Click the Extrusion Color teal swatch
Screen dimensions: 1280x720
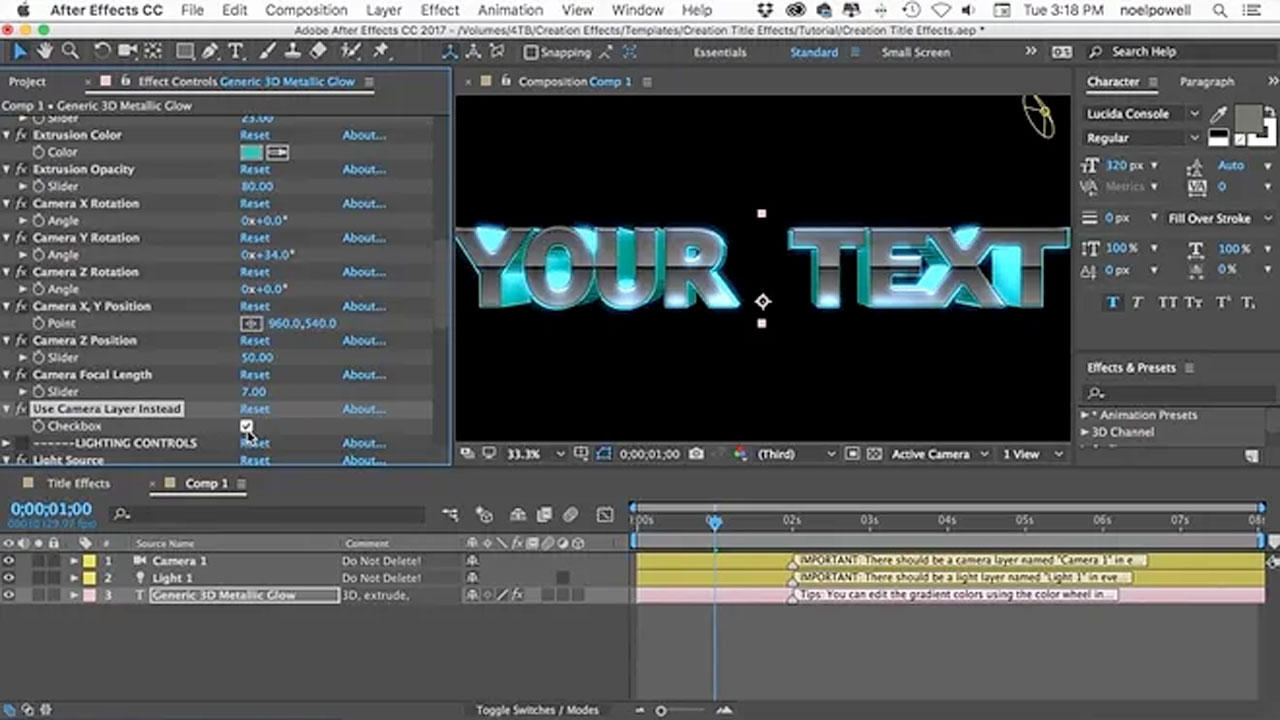coord(251,152)
